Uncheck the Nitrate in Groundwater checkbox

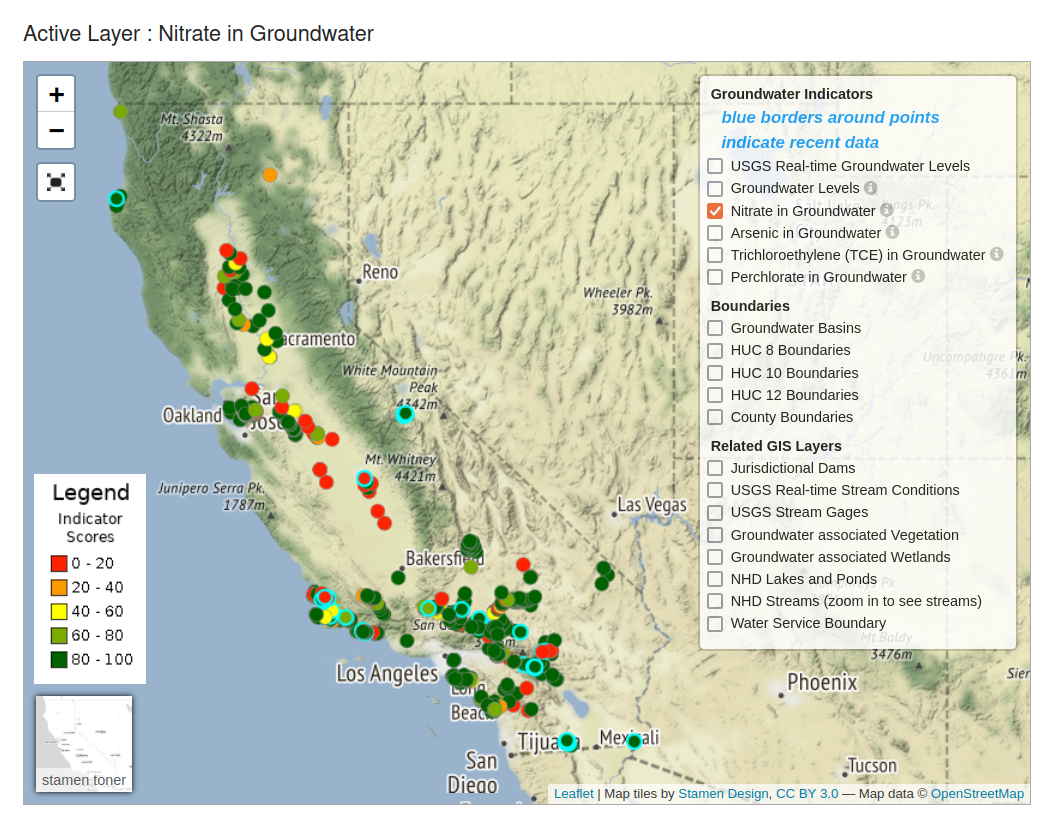715,211
